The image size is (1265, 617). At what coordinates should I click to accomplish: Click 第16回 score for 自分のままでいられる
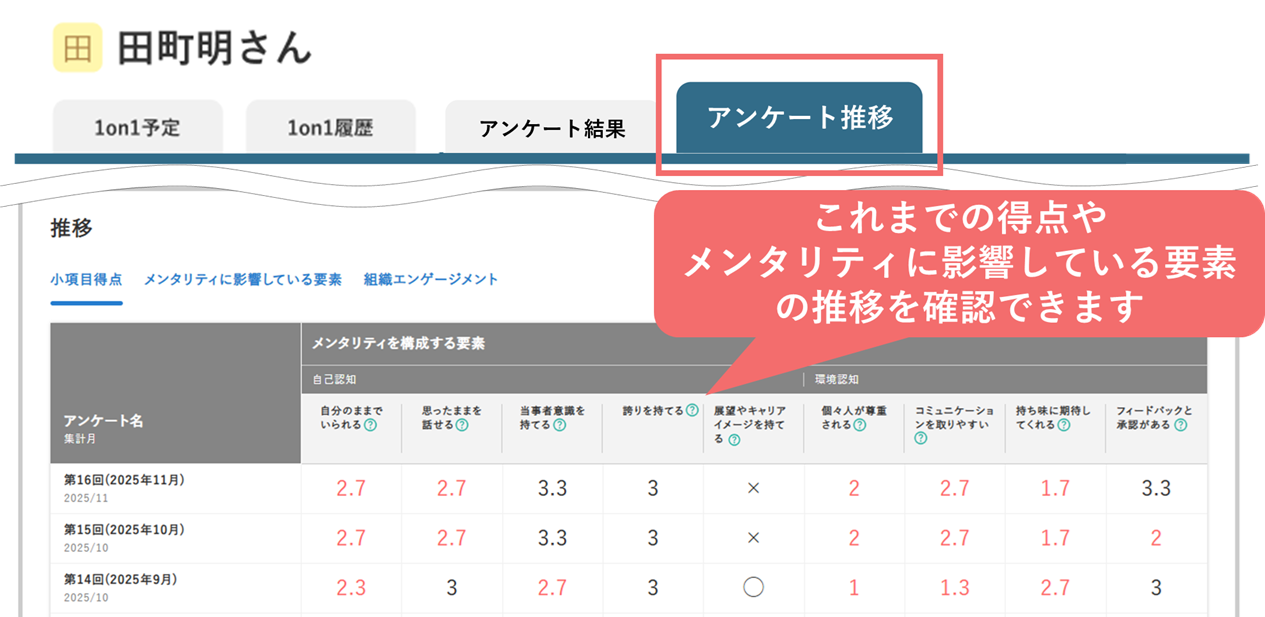351,488
